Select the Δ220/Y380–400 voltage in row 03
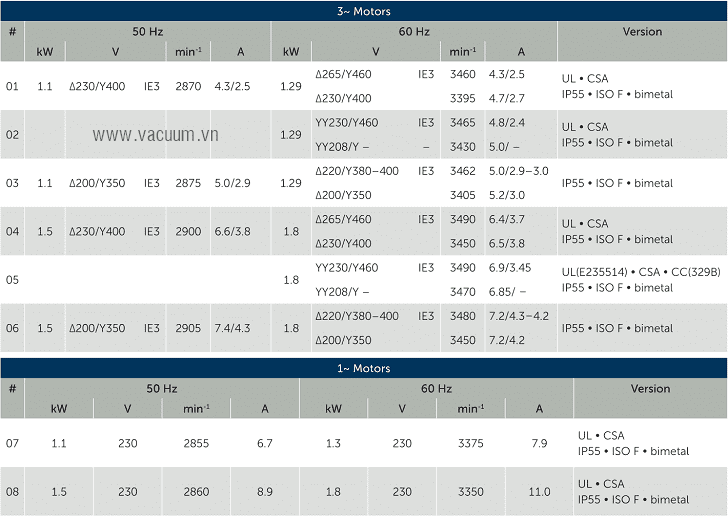This screenshot has width=728, height=518. coord(357,171)
